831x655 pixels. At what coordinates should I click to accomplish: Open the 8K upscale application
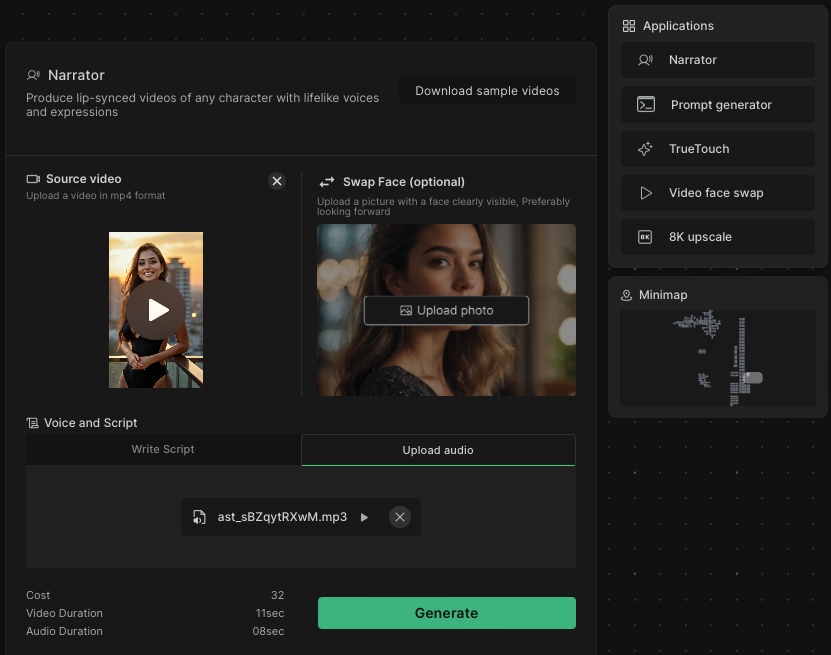coord(718,237)
